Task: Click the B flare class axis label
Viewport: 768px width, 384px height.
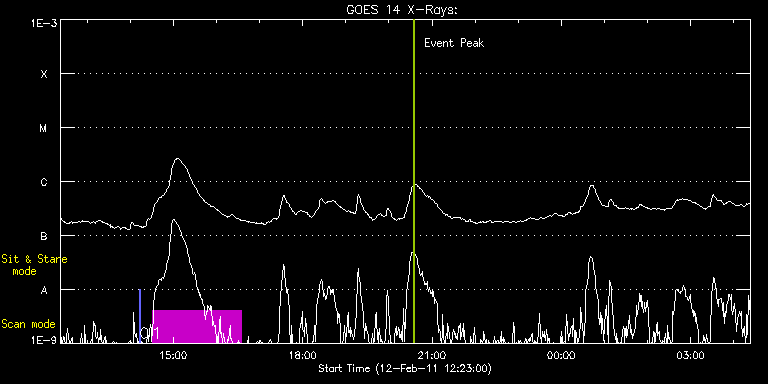Action: (x=44, y=236)
